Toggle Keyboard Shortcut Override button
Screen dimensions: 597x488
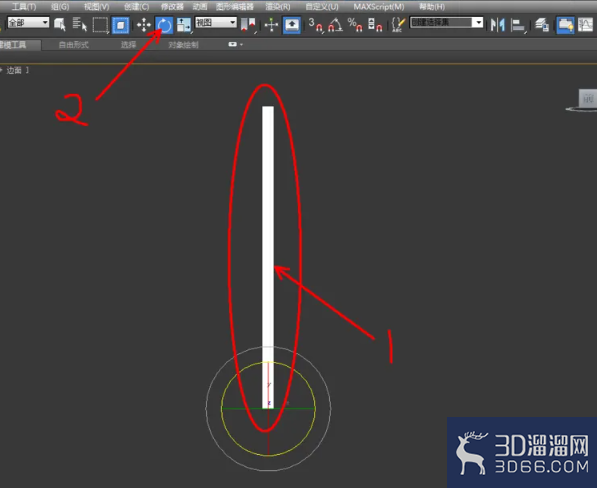(292, 25)
